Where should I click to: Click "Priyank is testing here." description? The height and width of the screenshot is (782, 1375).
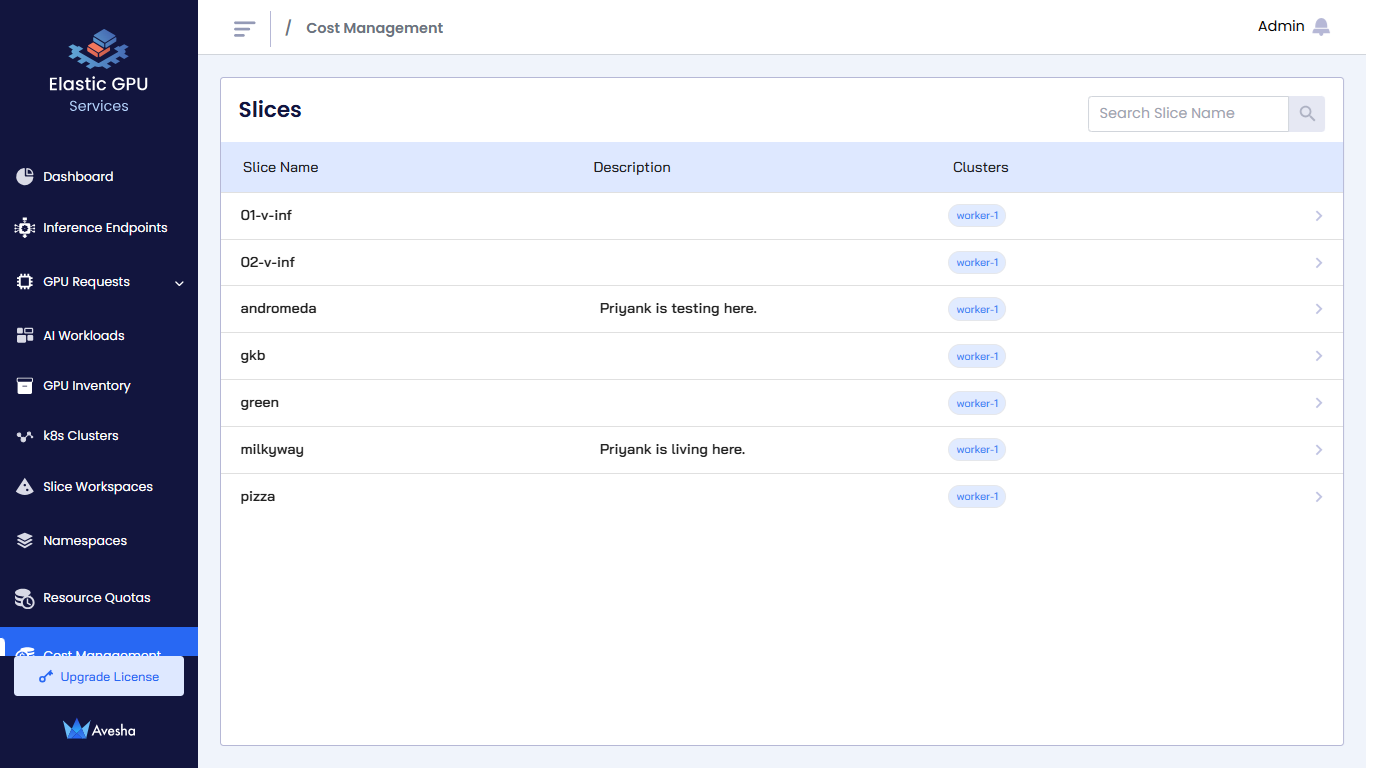tap(678, 309)
